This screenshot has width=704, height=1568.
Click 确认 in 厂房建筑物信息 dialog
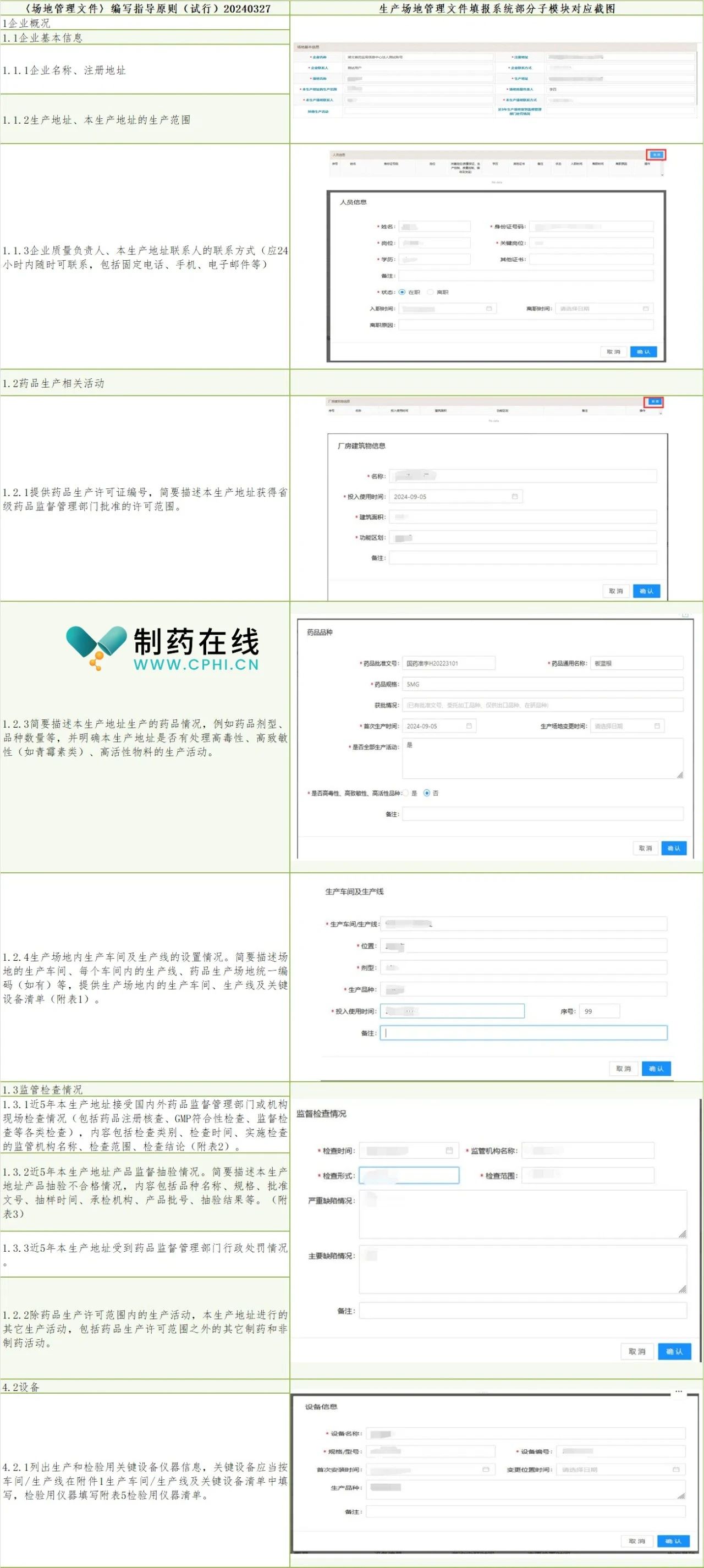[x=646, y=591]
